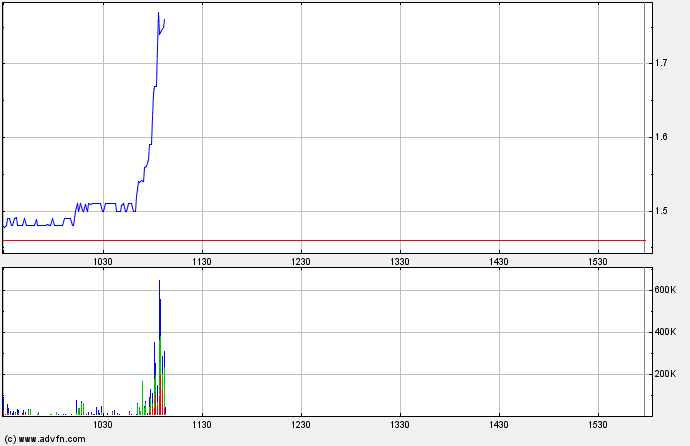690x446 pixels.
Task: Click the 1030 time label under price chart
Action: (x=103, y=261)
